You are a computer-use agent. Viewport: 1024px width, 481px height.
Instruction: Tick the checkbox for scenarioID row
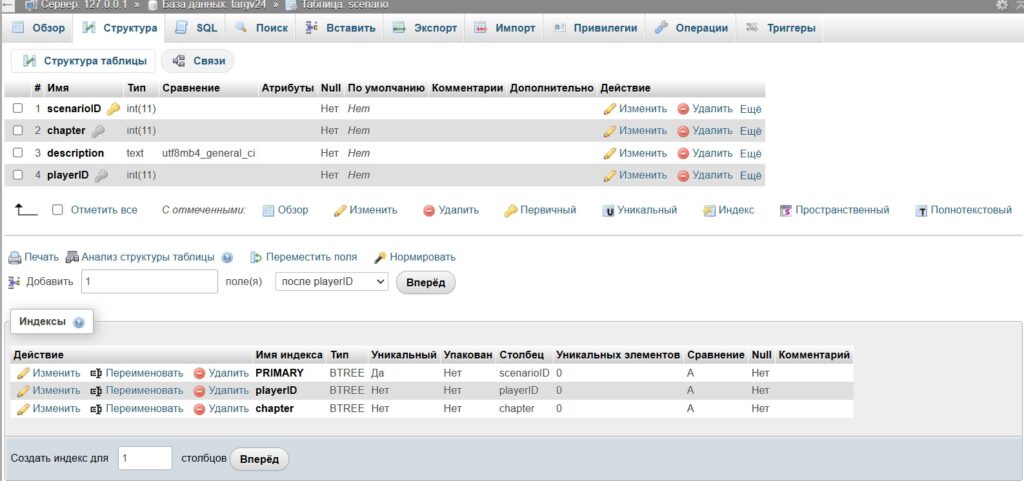point(18,108)
